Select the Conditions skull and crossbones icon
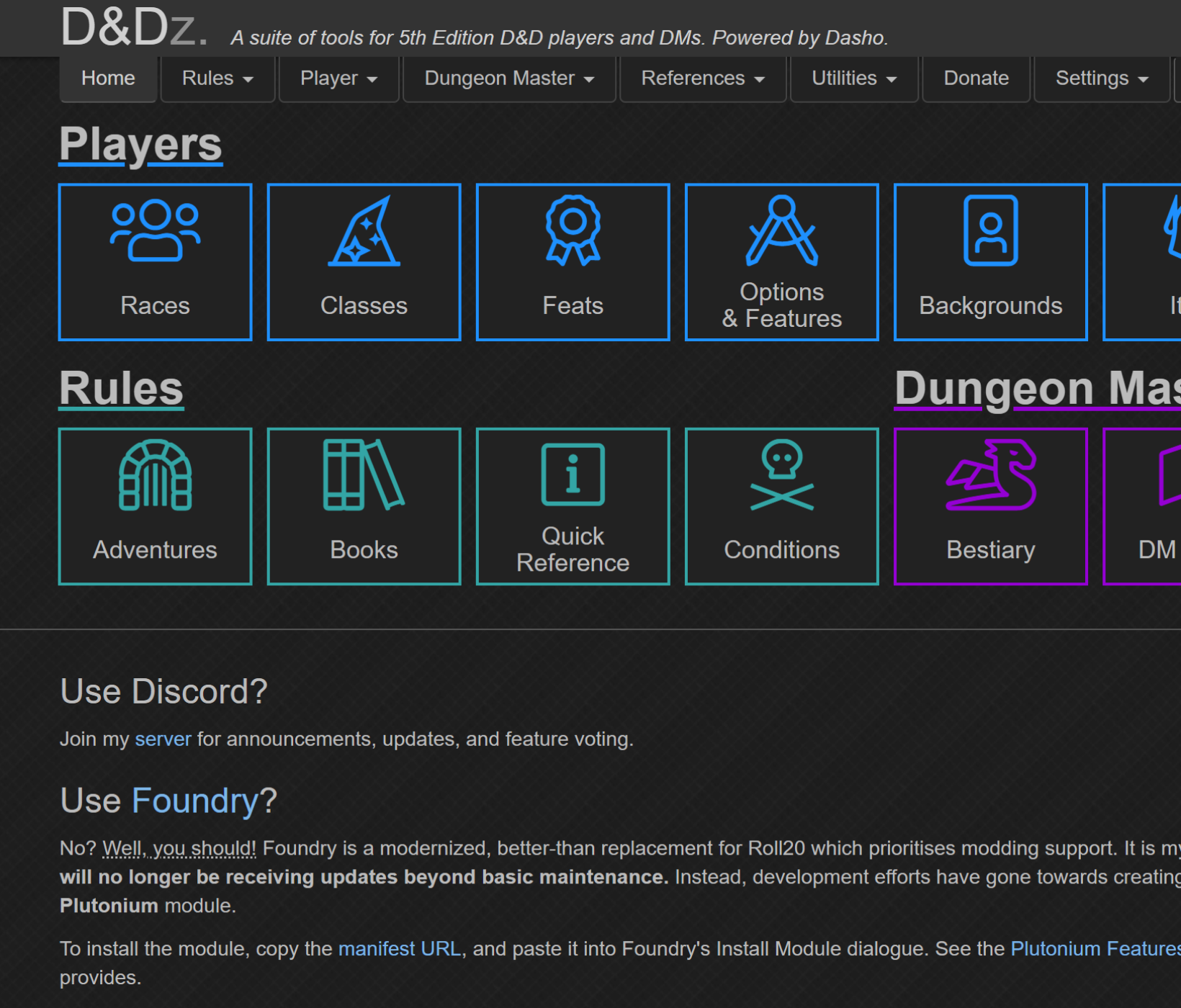This screenshot has width=1181, height=1008. click(x=781, y=475)
